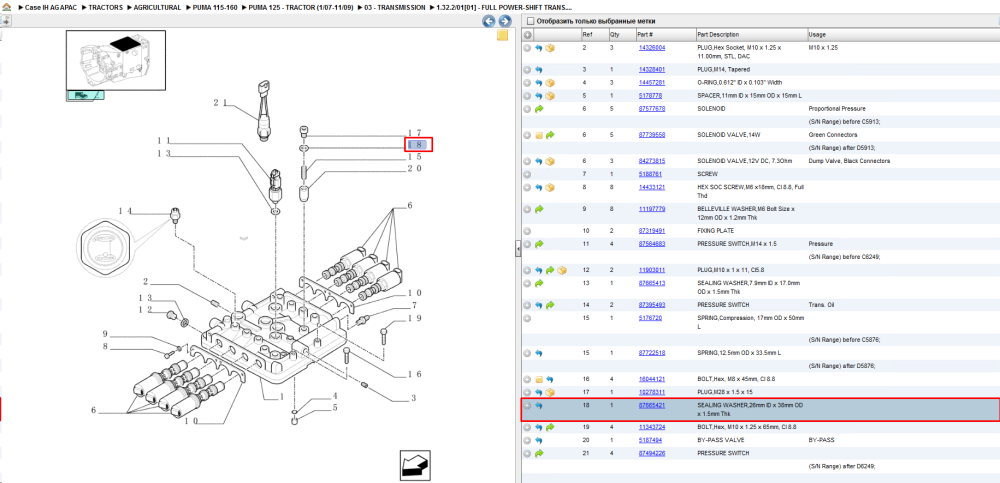The image size is (1000, 483).
Task: Open the yellow note icon for bolt 16044121
Action: pos(538,379)
